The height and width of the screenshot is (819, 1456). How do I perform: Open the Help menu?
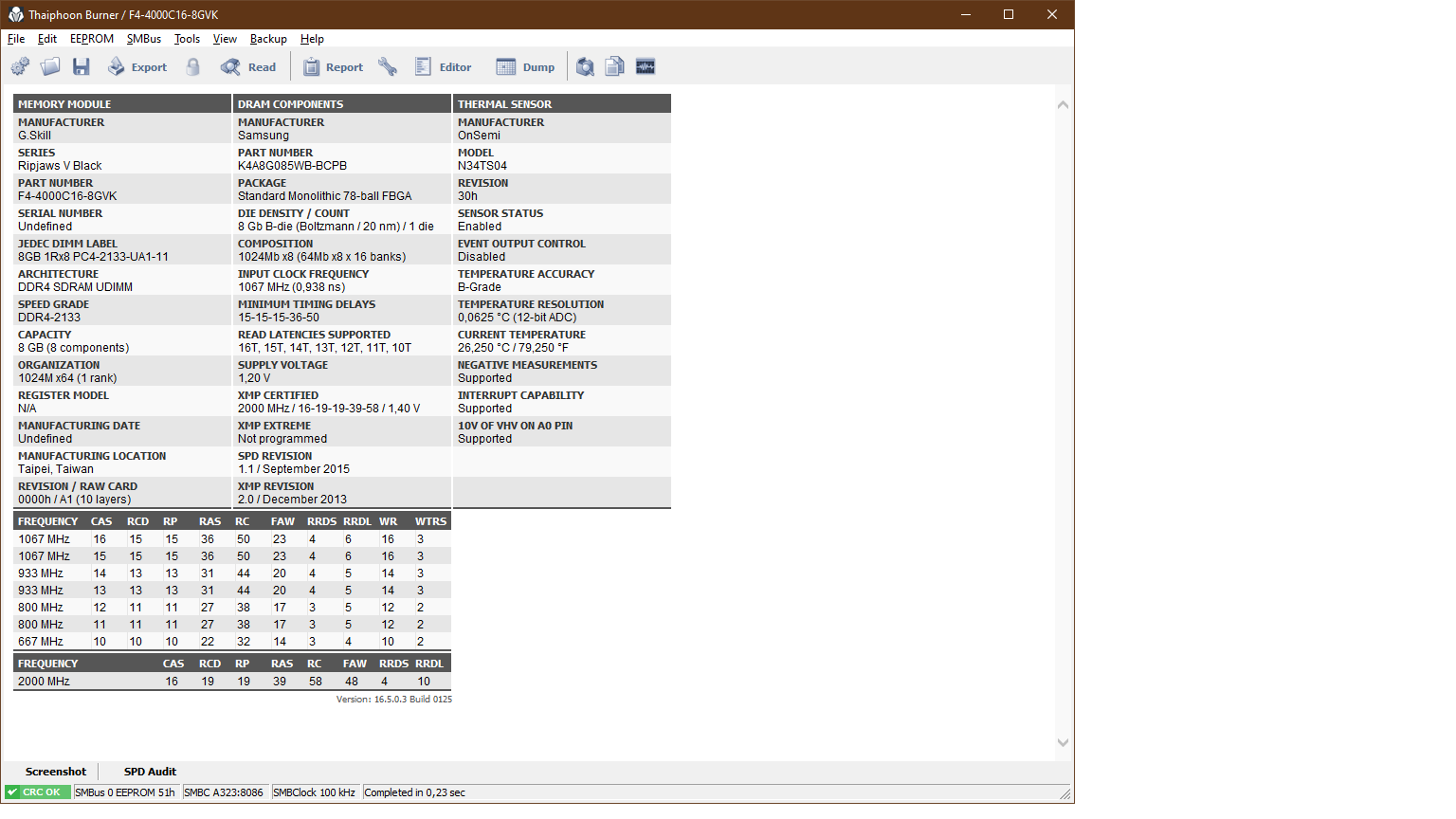point(312,39)
